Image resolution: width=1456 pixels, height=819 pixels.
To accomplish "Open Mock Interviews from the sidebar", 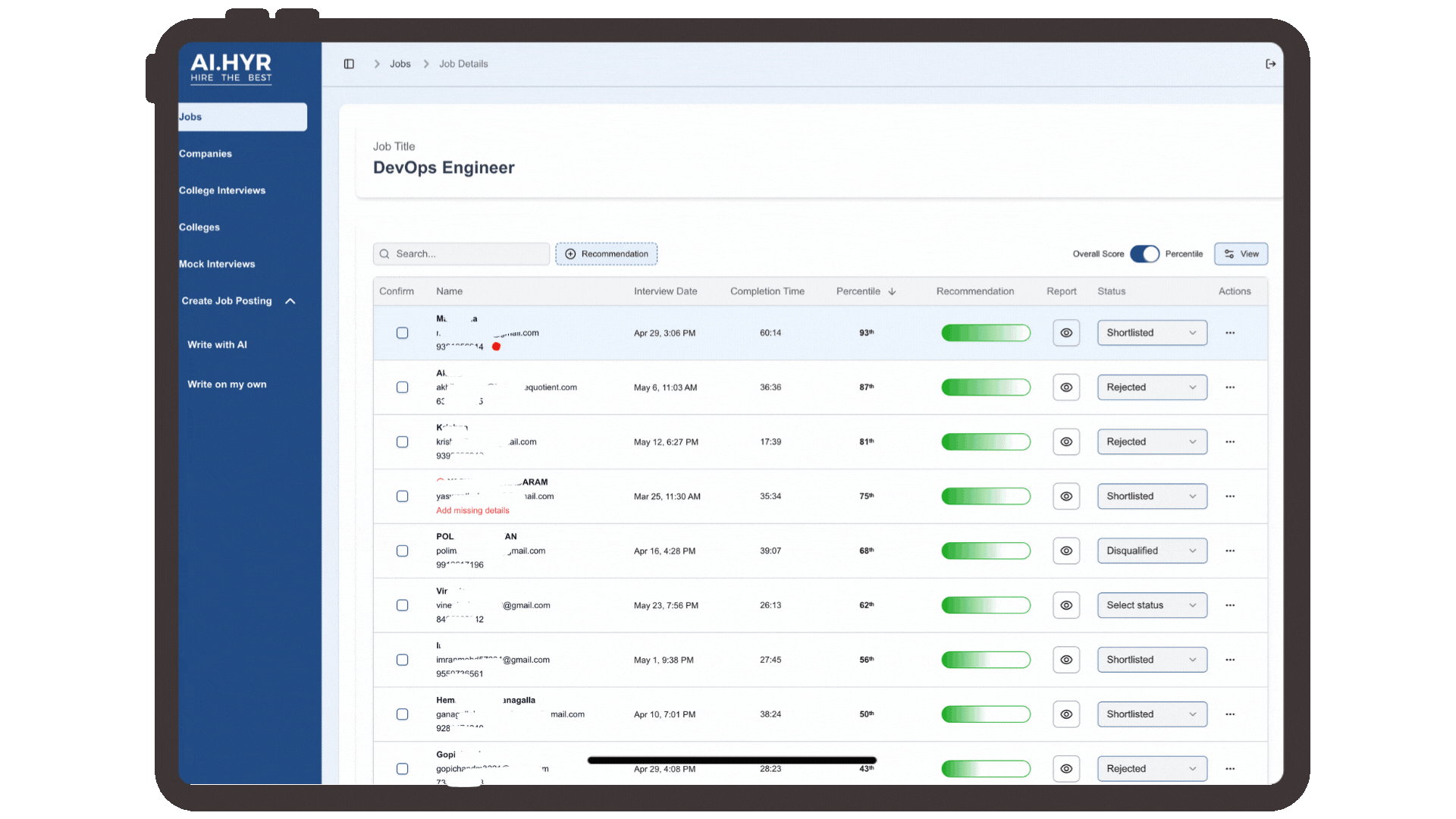I will (x=217, y=263).
